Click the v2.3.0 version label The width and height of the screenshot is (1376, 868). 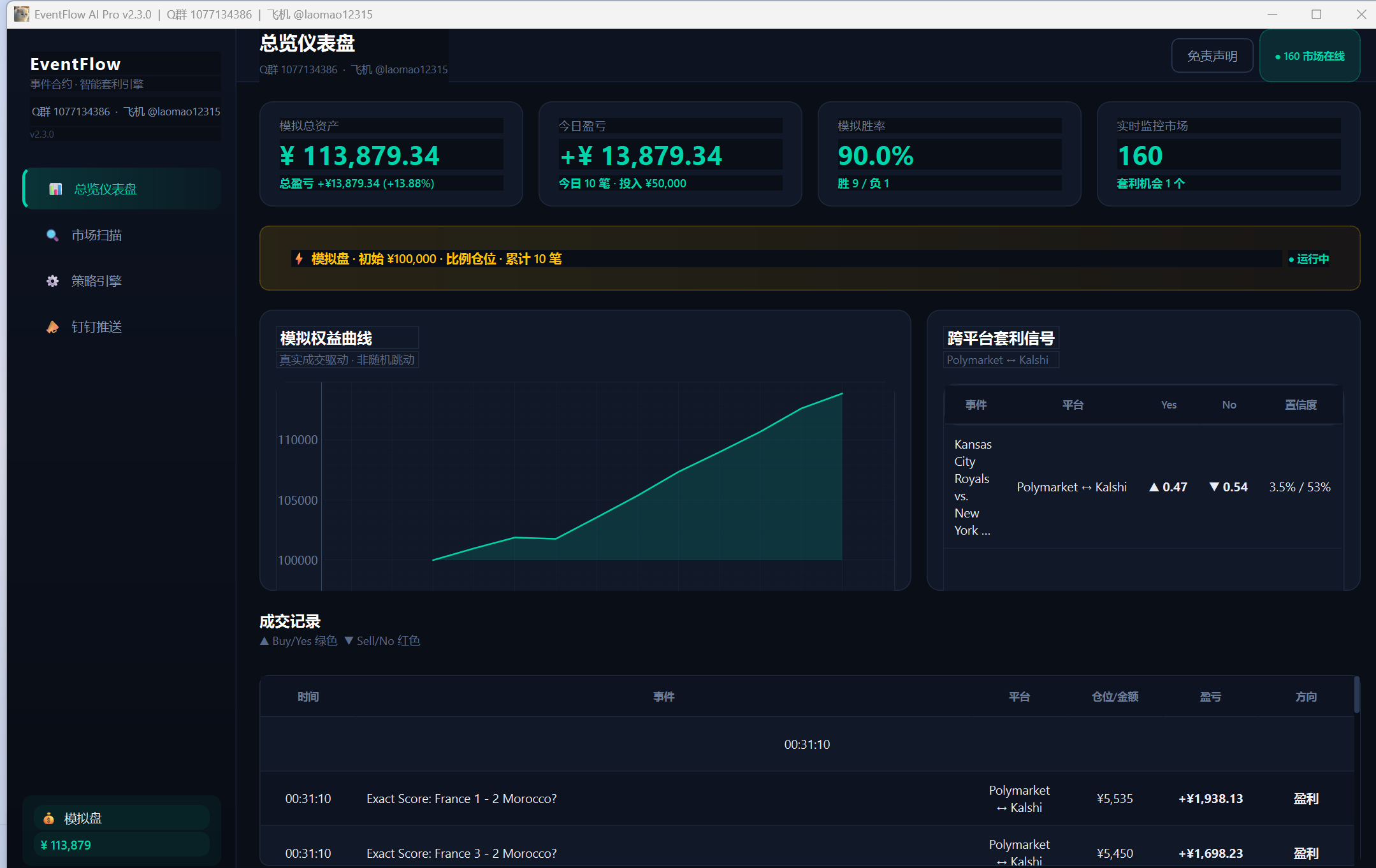point(42,134)
